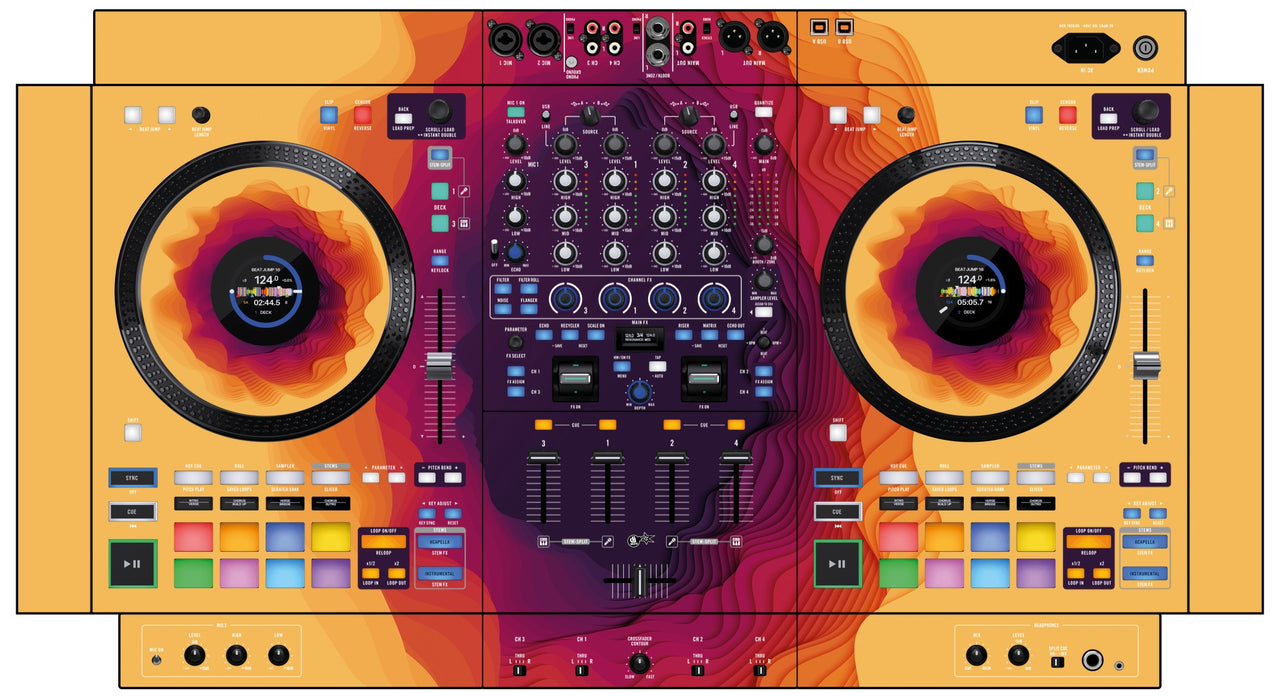Viewport: 1280px width, 698px height.
Task: Click the channel 4 volume fader
Action: 735,459
